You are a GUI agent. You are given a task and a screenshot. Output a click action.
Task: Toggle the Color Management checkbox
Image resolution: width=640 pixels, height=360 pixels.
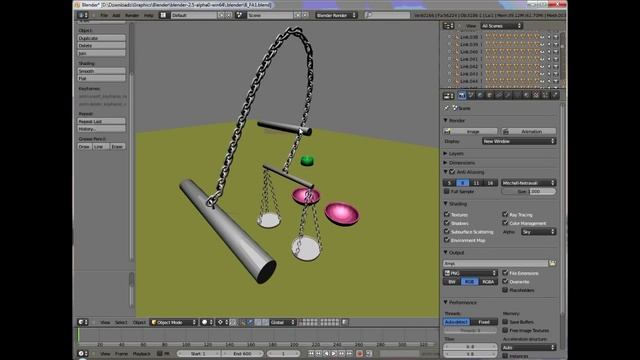505,223
